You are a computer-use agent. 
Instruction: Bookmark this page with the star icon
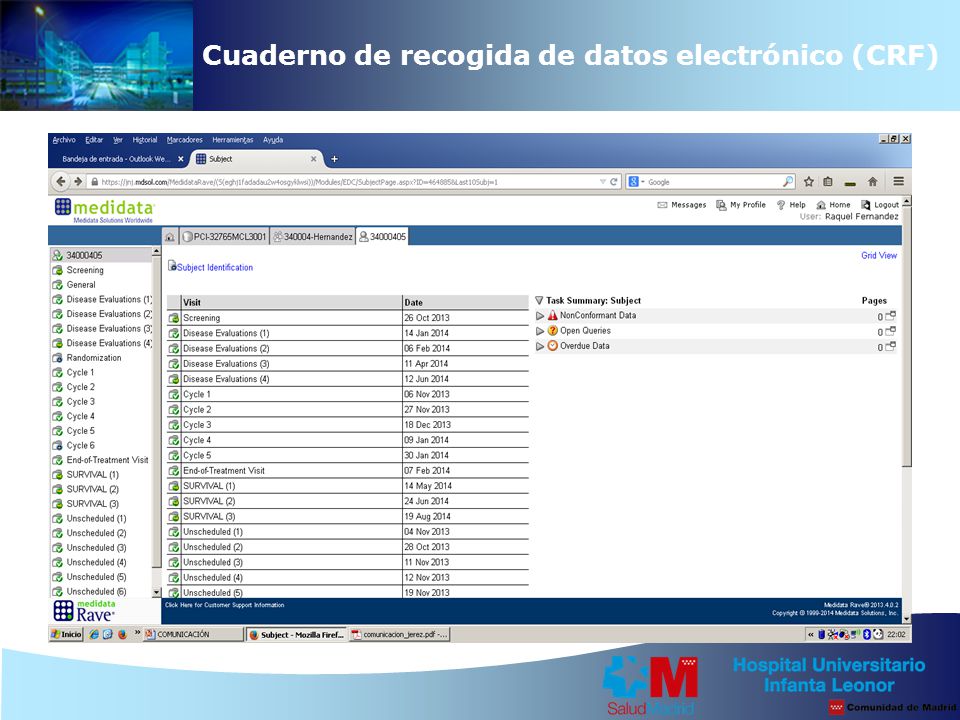pos(809,182)
